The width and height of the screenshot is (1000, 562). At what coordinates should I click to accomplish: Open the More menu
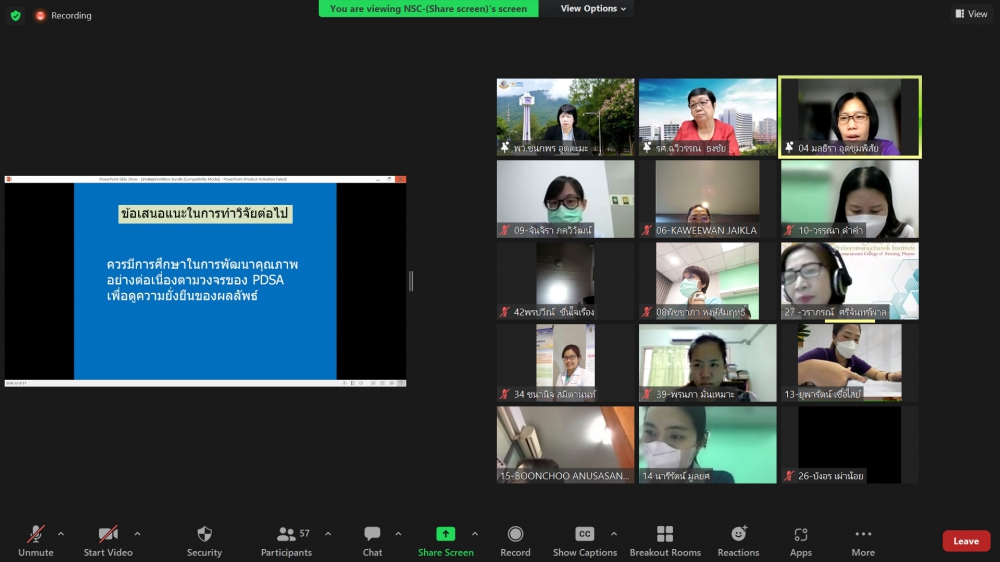pos(863,535)
